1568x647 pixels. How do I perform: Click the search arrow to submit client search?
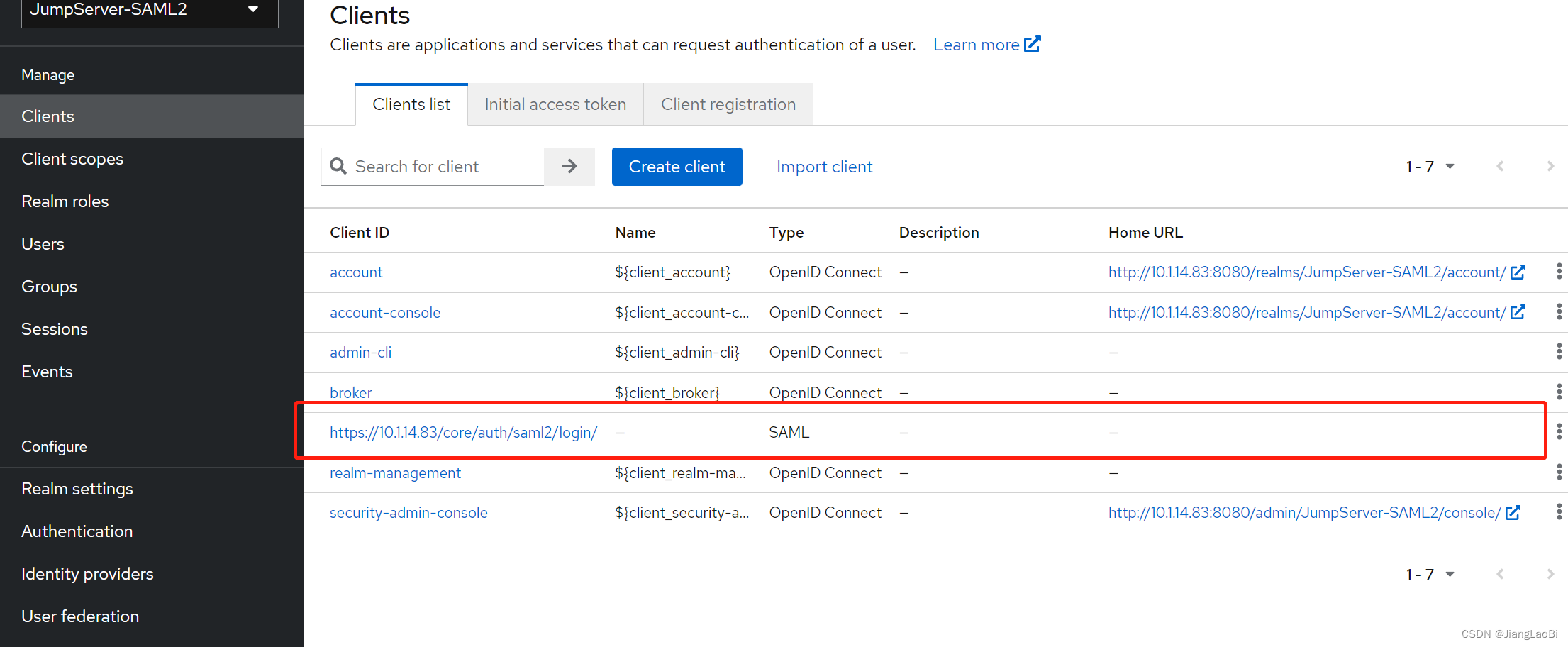tap(569, 166)
